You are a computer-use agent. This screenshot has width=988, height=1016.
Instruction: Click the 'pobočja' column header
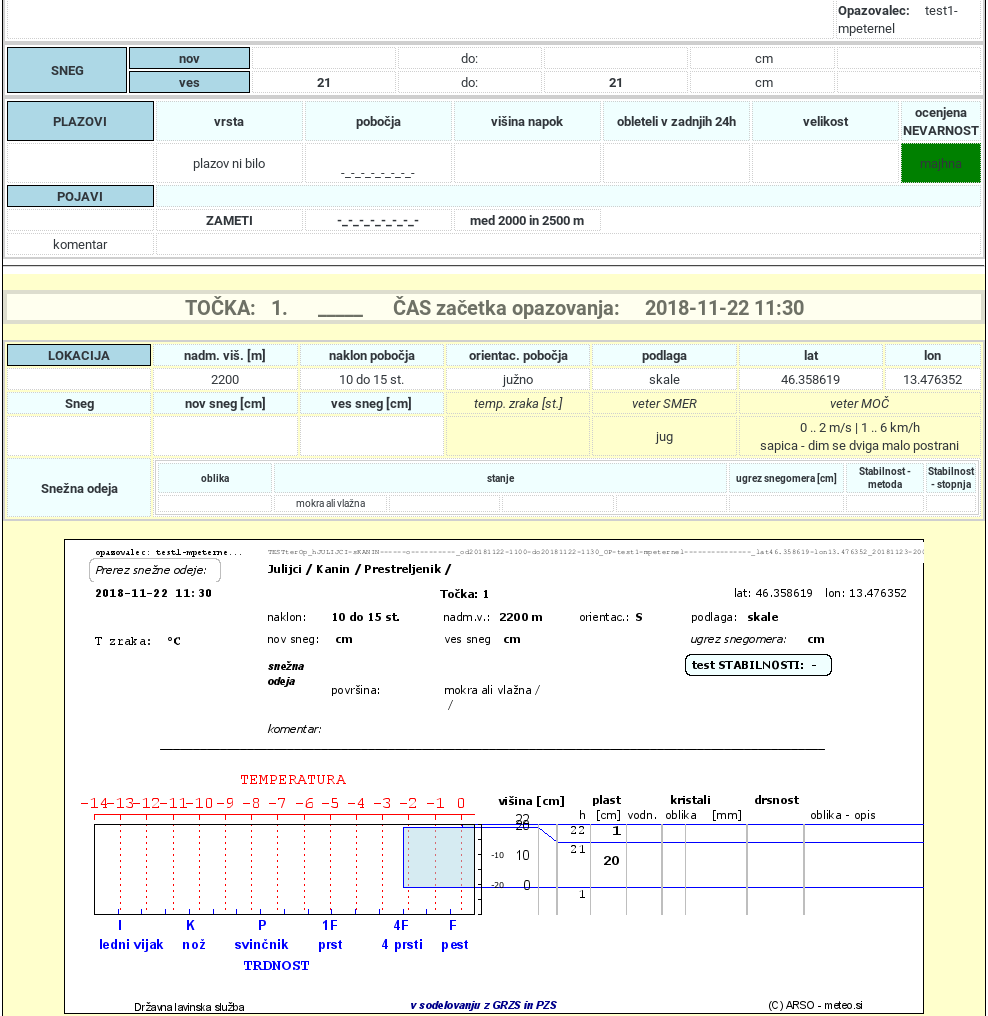[378, 121]
